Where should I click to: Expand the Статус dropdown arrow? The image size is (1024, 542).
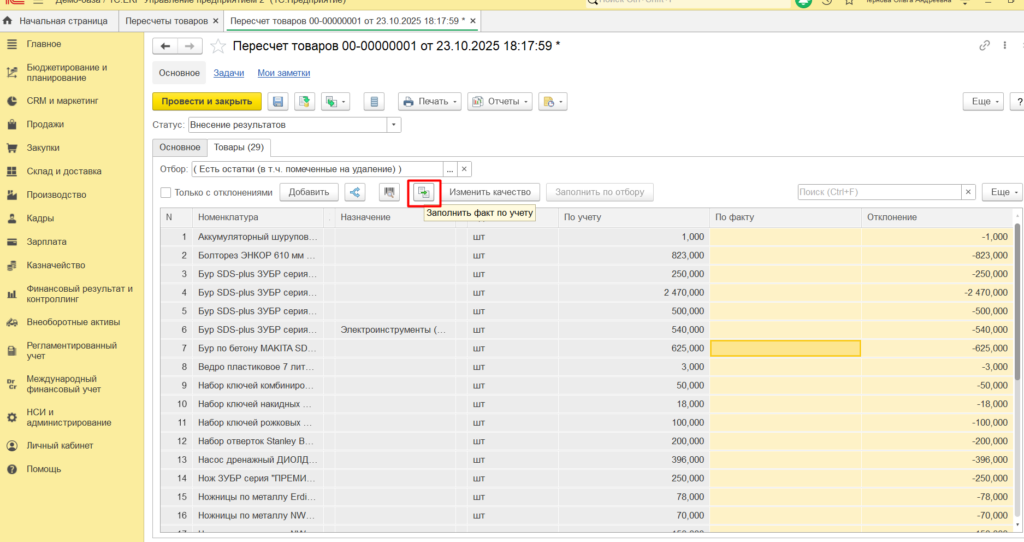[394, 125]
